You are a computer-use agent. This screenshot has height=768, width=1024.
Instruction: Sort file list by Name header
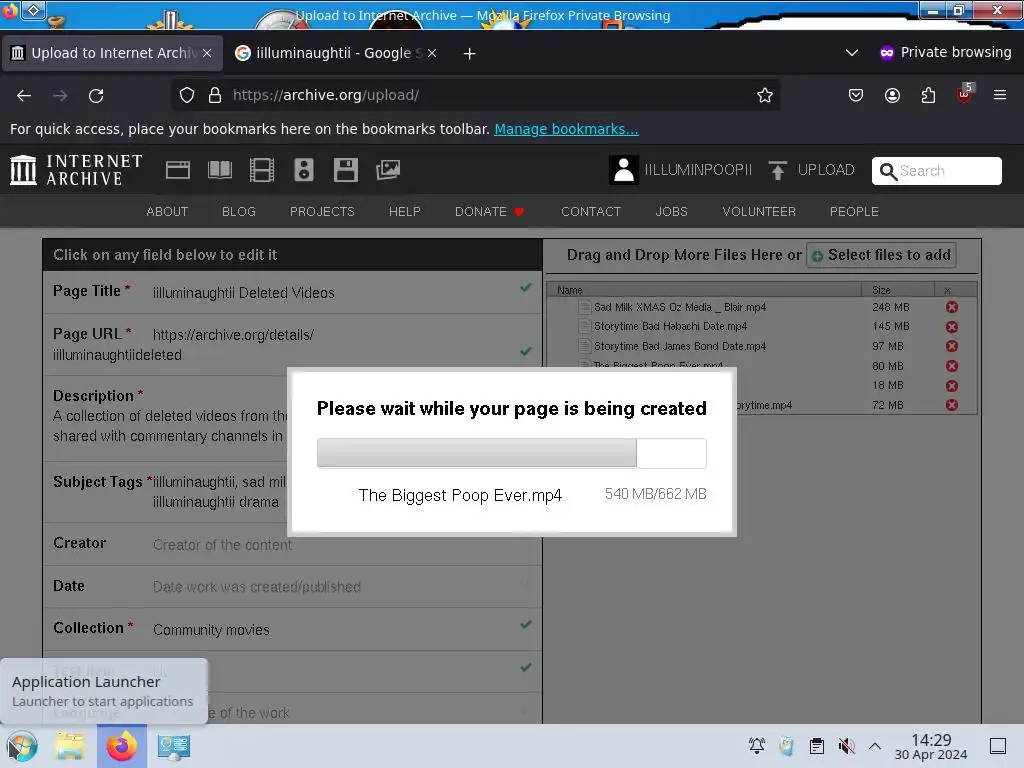click(704, 290)
